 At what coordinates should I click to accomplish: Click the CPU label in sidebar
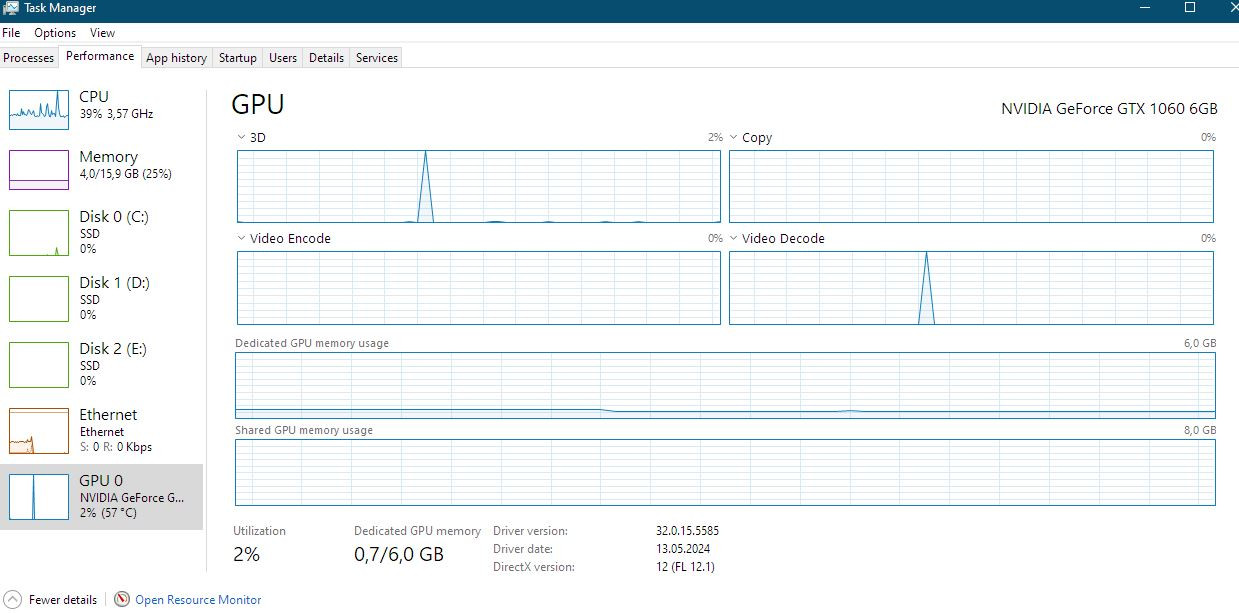click(94, 97)
